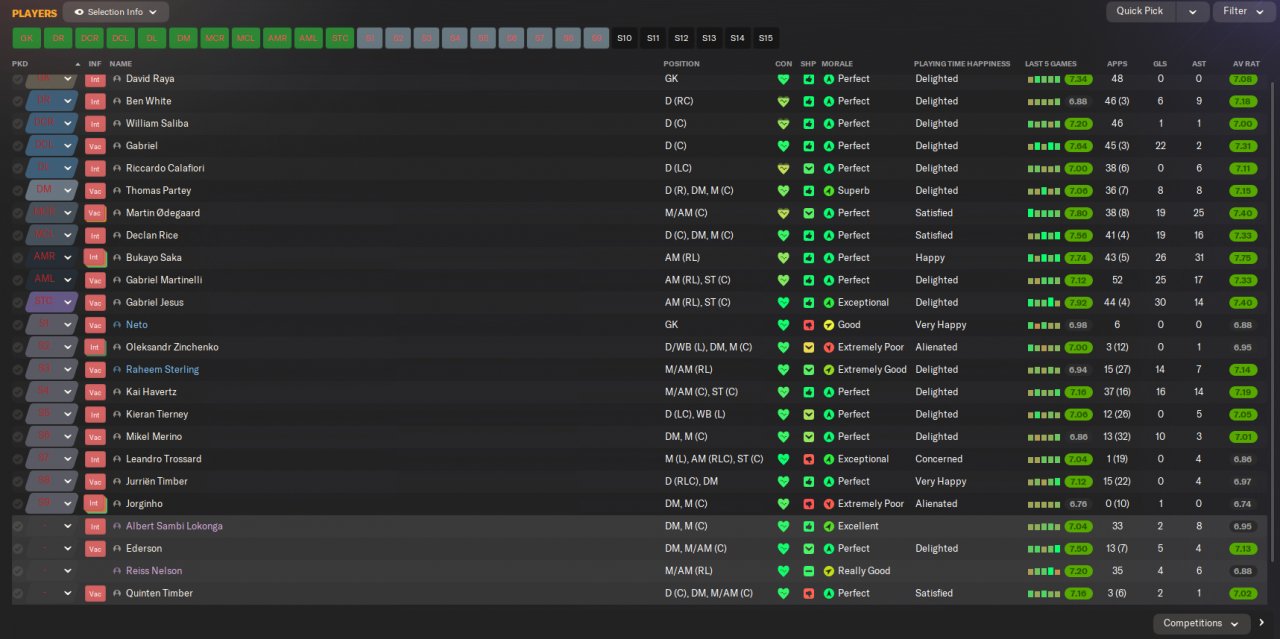Expand the Quick Pick arrow menu
1280x639 pixels.
(x=1192, y=11)
